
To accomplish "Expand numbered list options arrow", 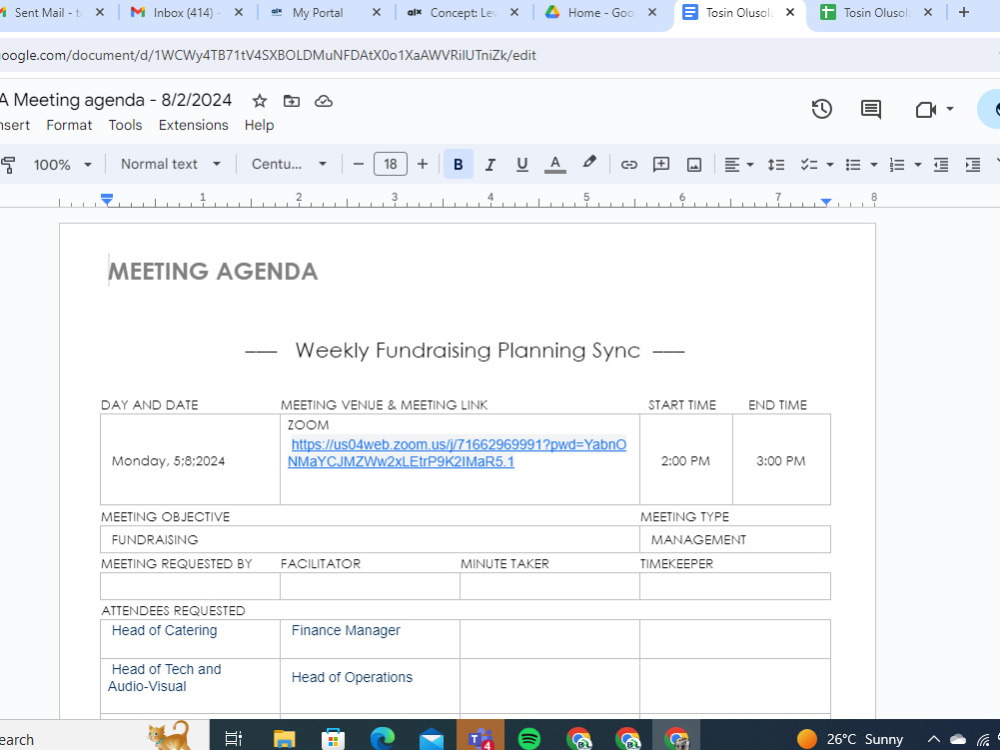I will [x=918, y=165].
